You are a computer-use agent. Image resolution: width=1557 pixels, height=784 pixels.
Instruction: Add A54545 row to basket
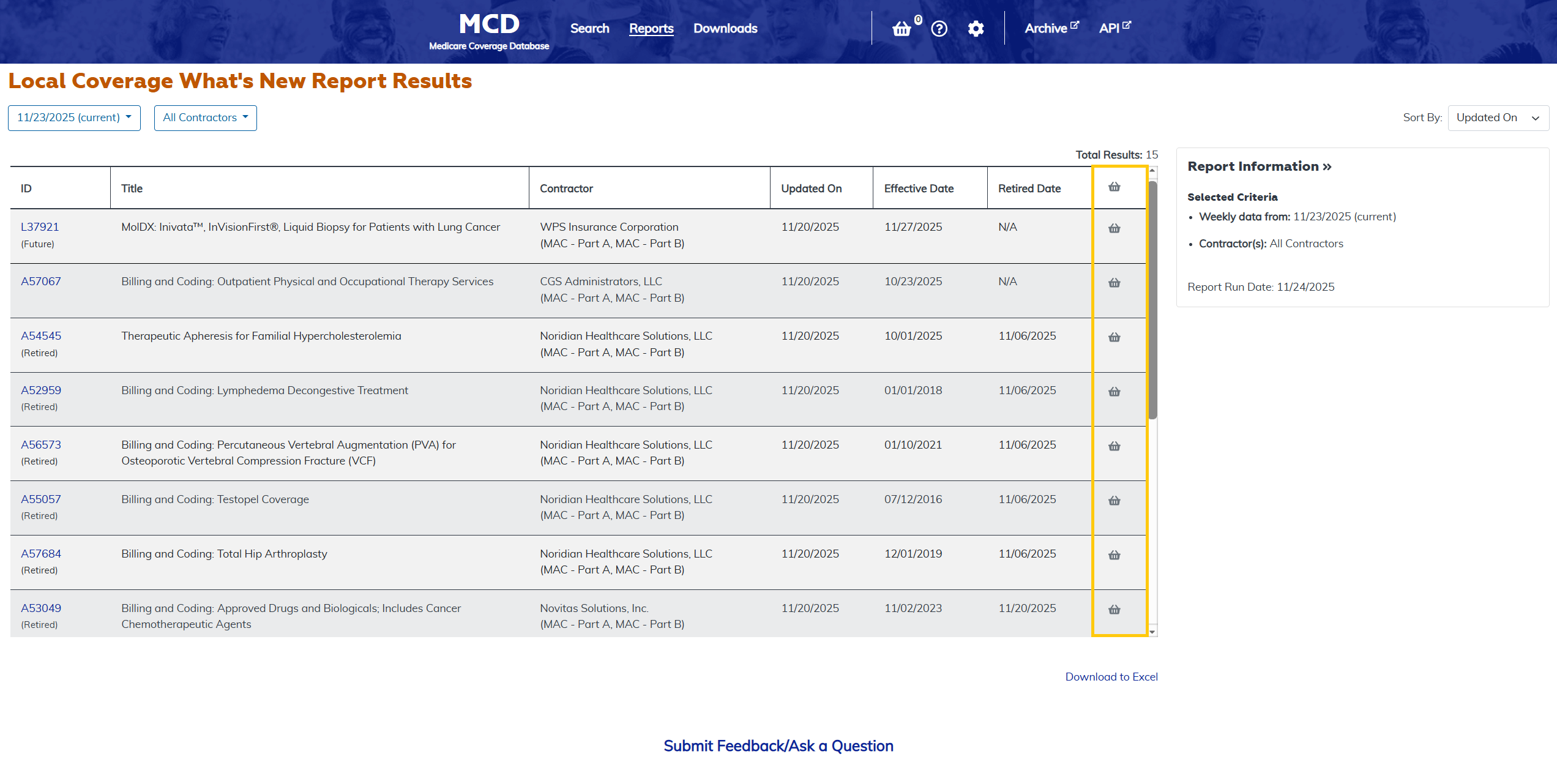[x=1114, y=337]
